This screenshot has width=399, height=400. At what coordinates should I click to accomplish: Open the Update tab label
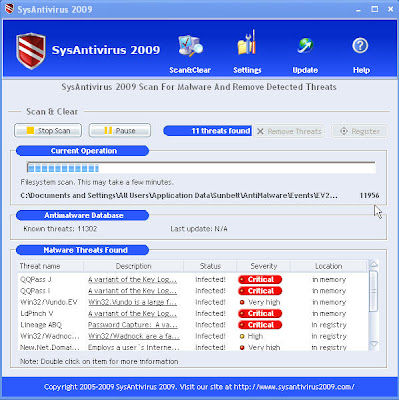[305, 70]
